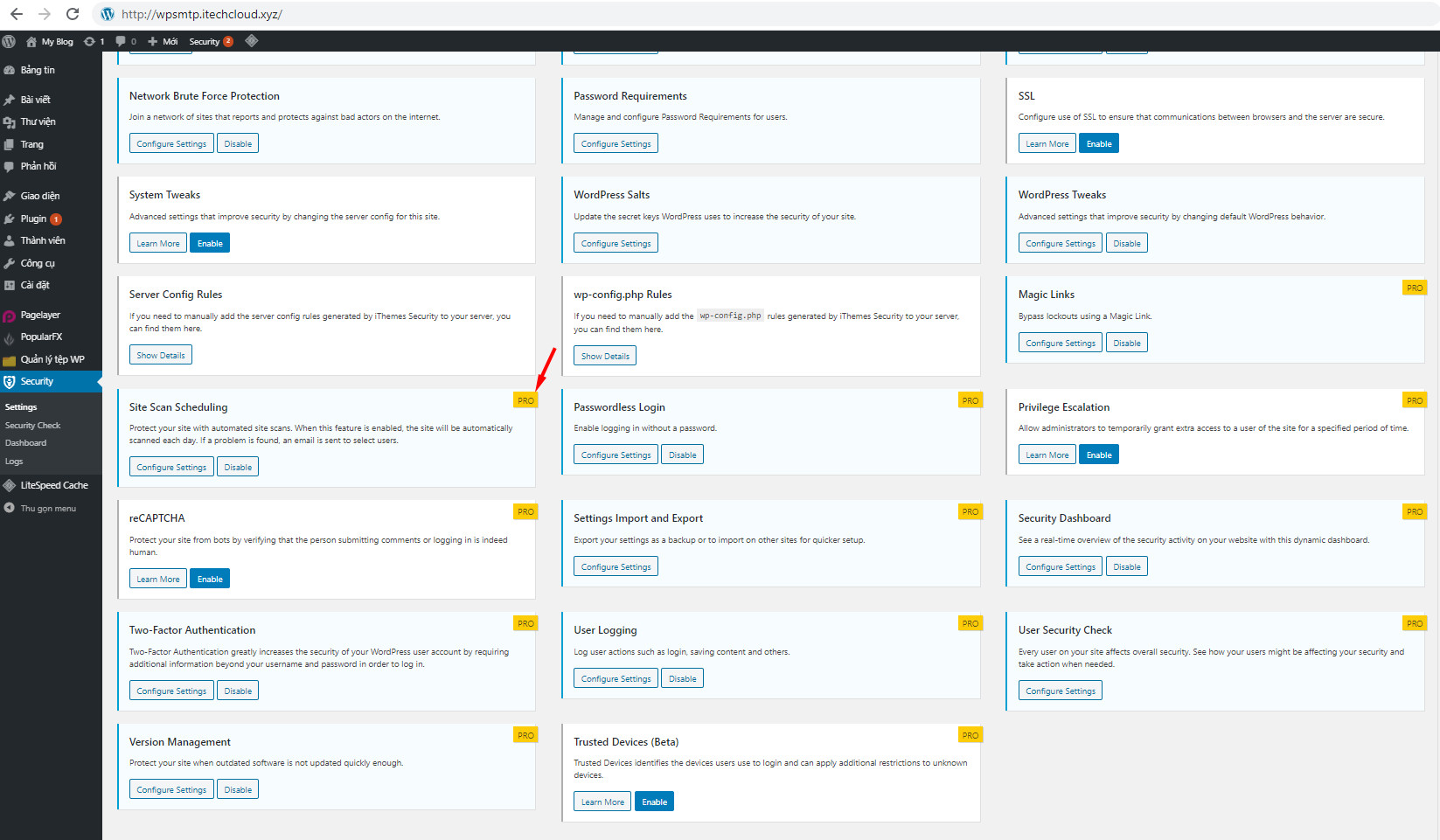Configure Settings for Network Brute Force Protection
Screen dimensions: 1440x840
[171, 143]
